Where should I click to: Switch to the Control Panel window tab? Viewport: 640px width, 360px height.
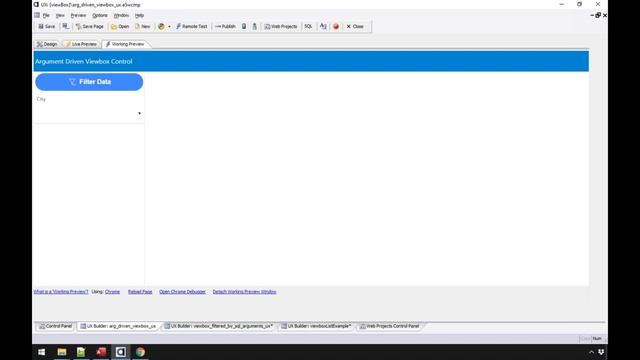(55, 326)
